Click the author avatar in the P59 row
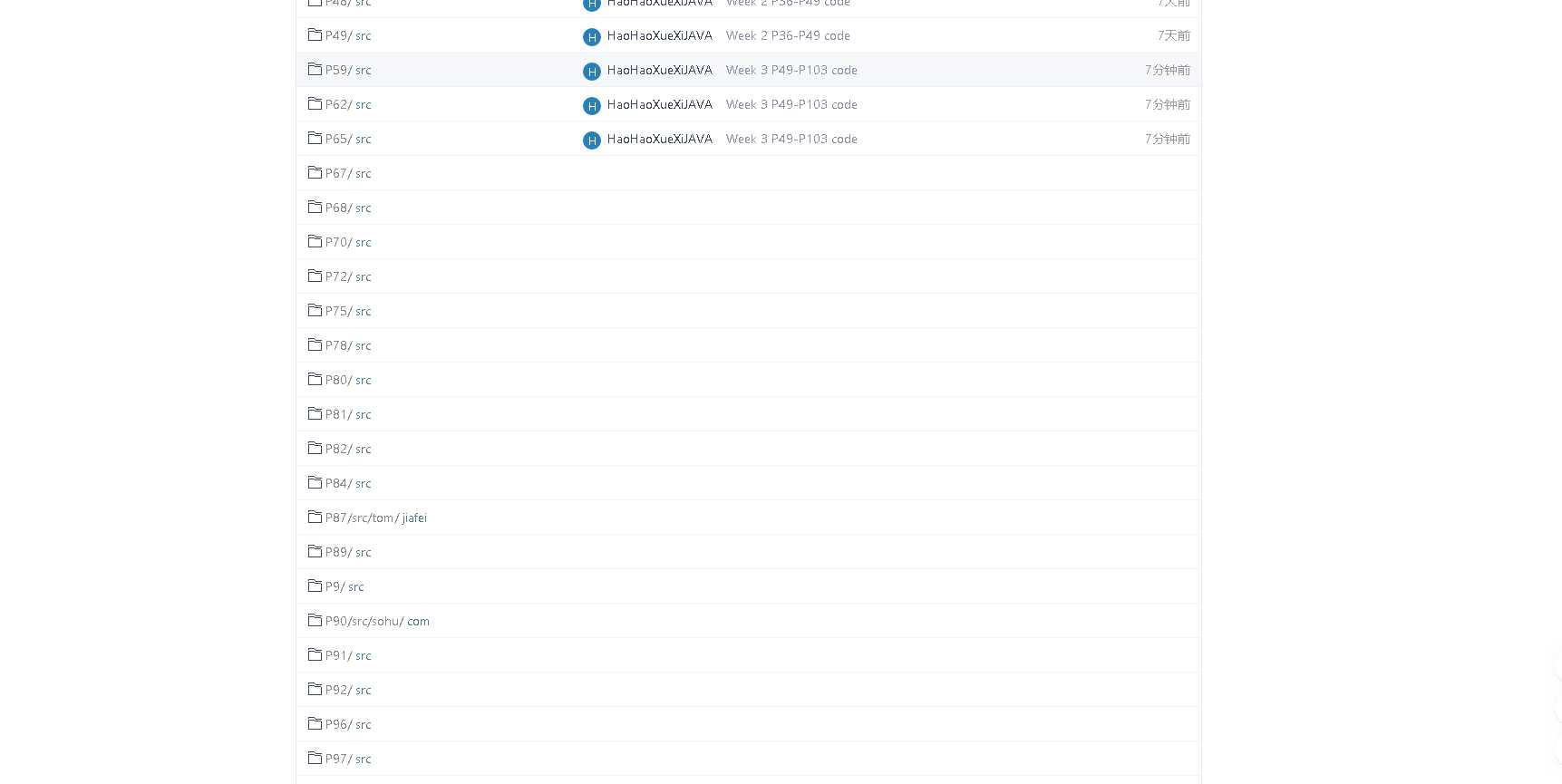The width and height of the screenshot is (1562, 784). coord(592,72)
